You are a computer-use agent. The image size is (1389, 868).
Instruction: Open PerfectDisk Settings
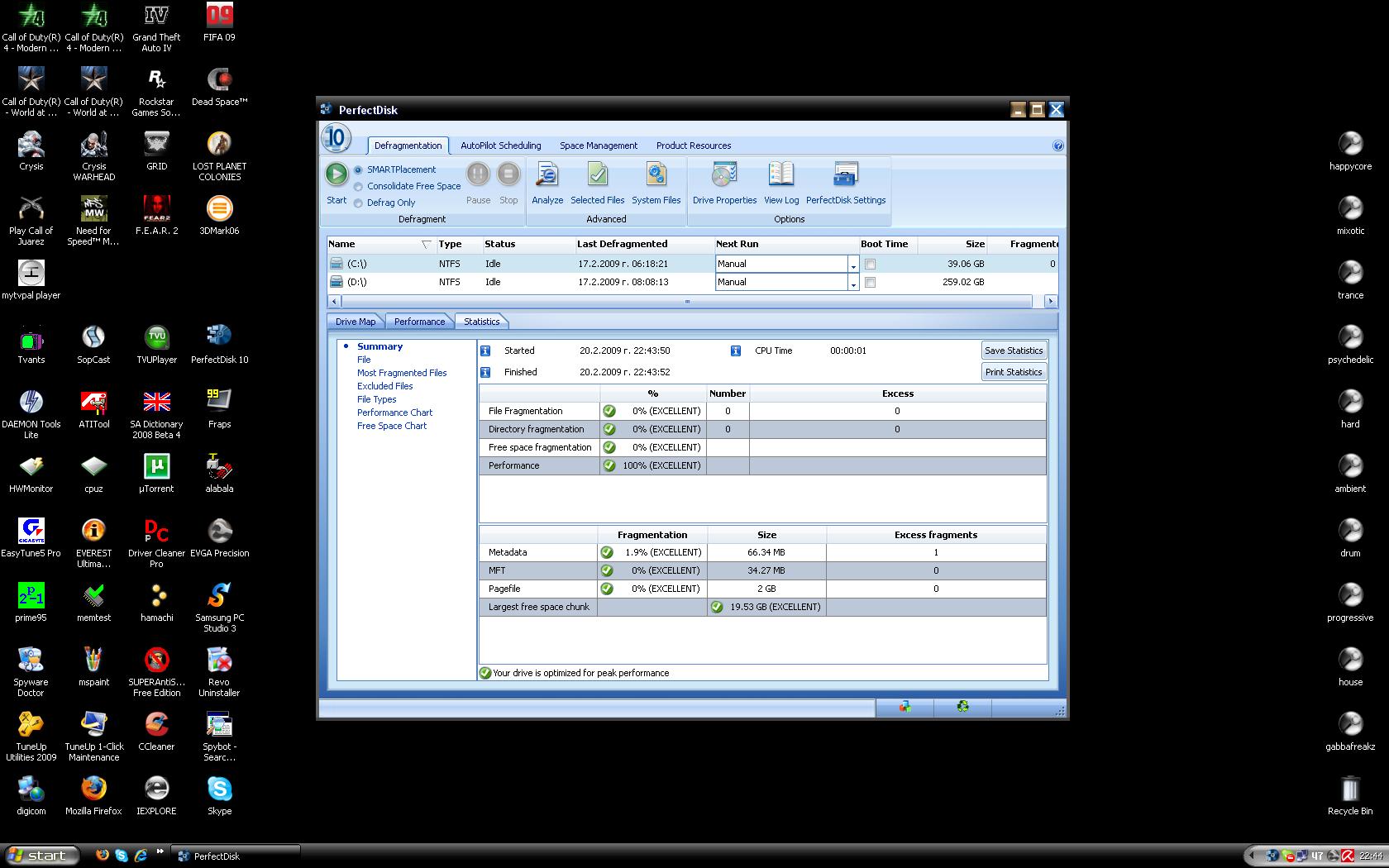click(845, 174)
